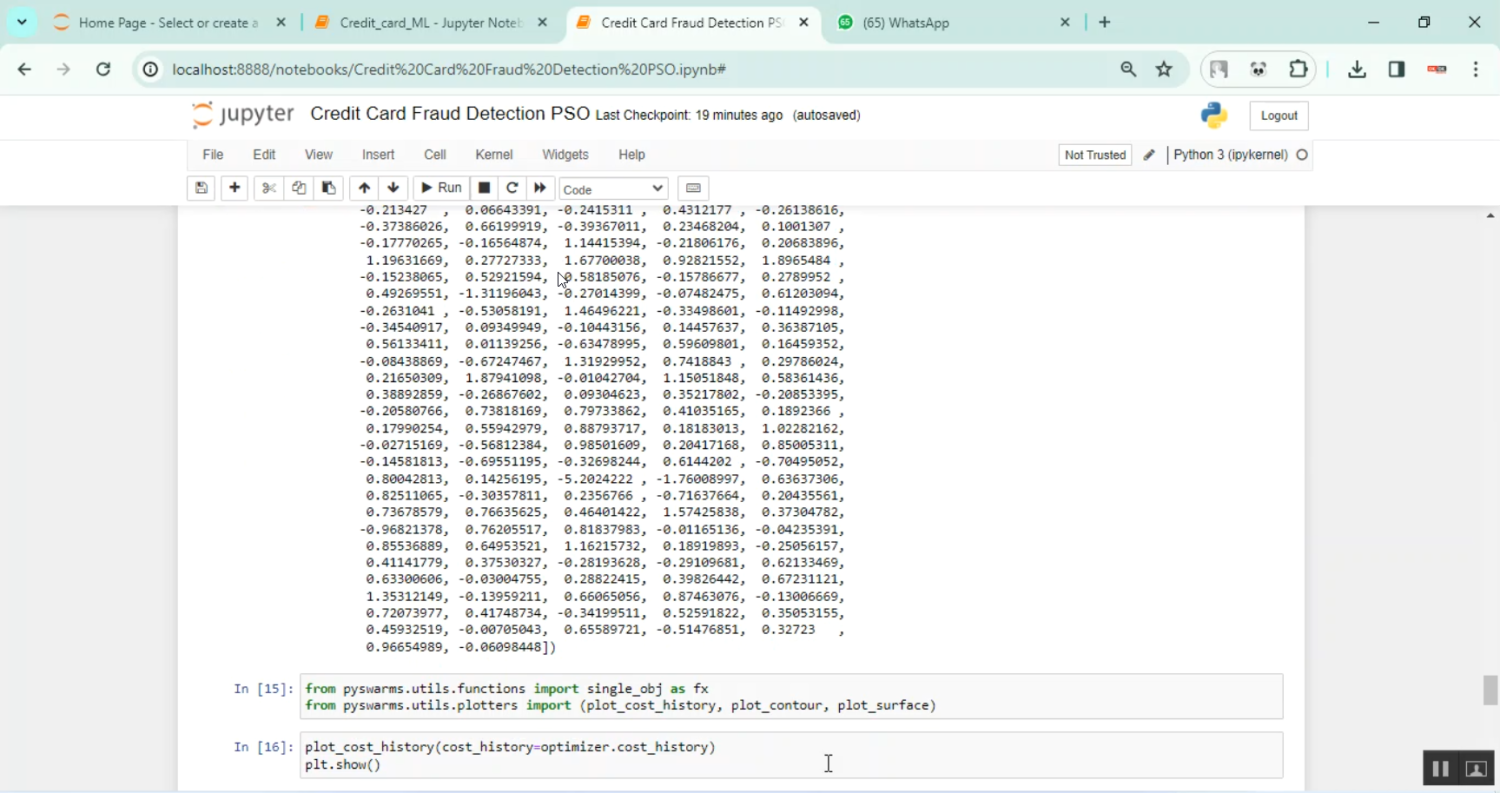Screen dimensions: 1500x793
Task: Restart the kernel using circular arrow
Action: [512, 188]
